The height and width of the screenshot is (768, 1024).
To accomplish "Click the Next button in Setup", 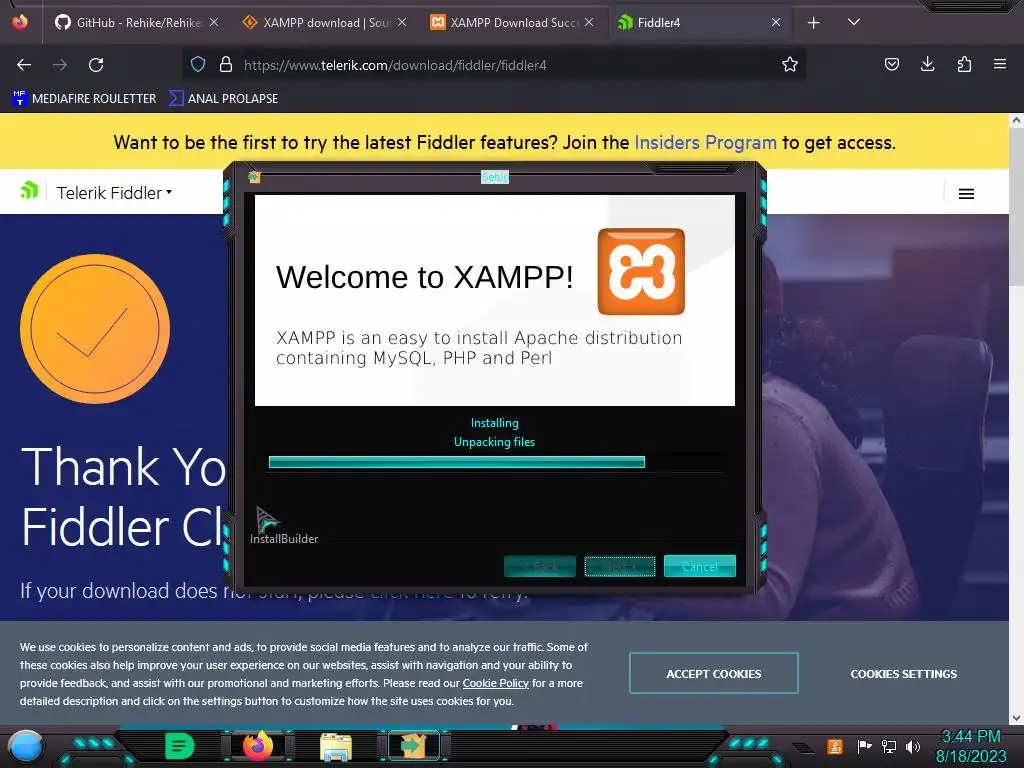I will coord(619,566).
